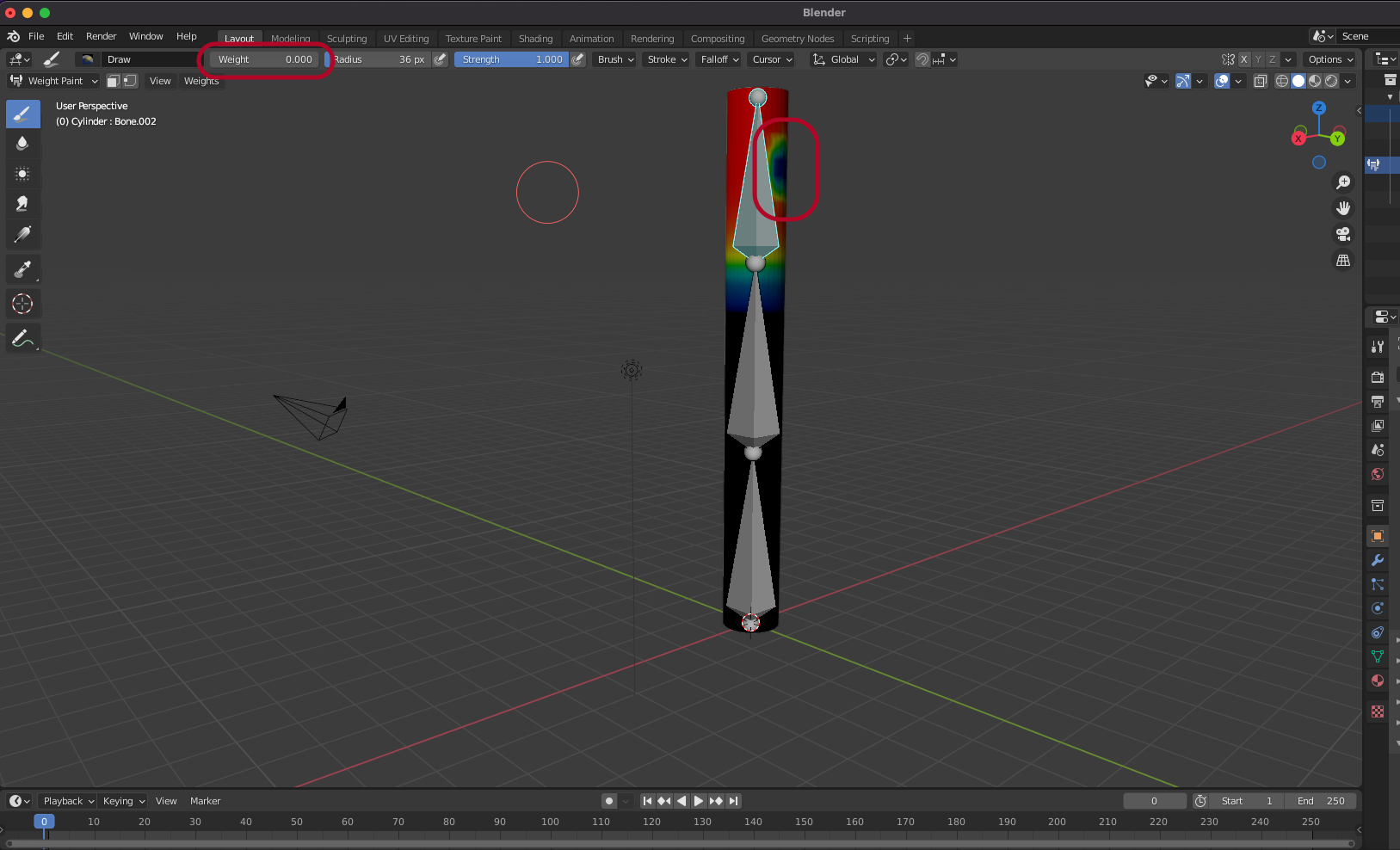Click the Z axis on navigation gizmo
The width and height of the screenshot is (1400, 850).
(1318, 108)
